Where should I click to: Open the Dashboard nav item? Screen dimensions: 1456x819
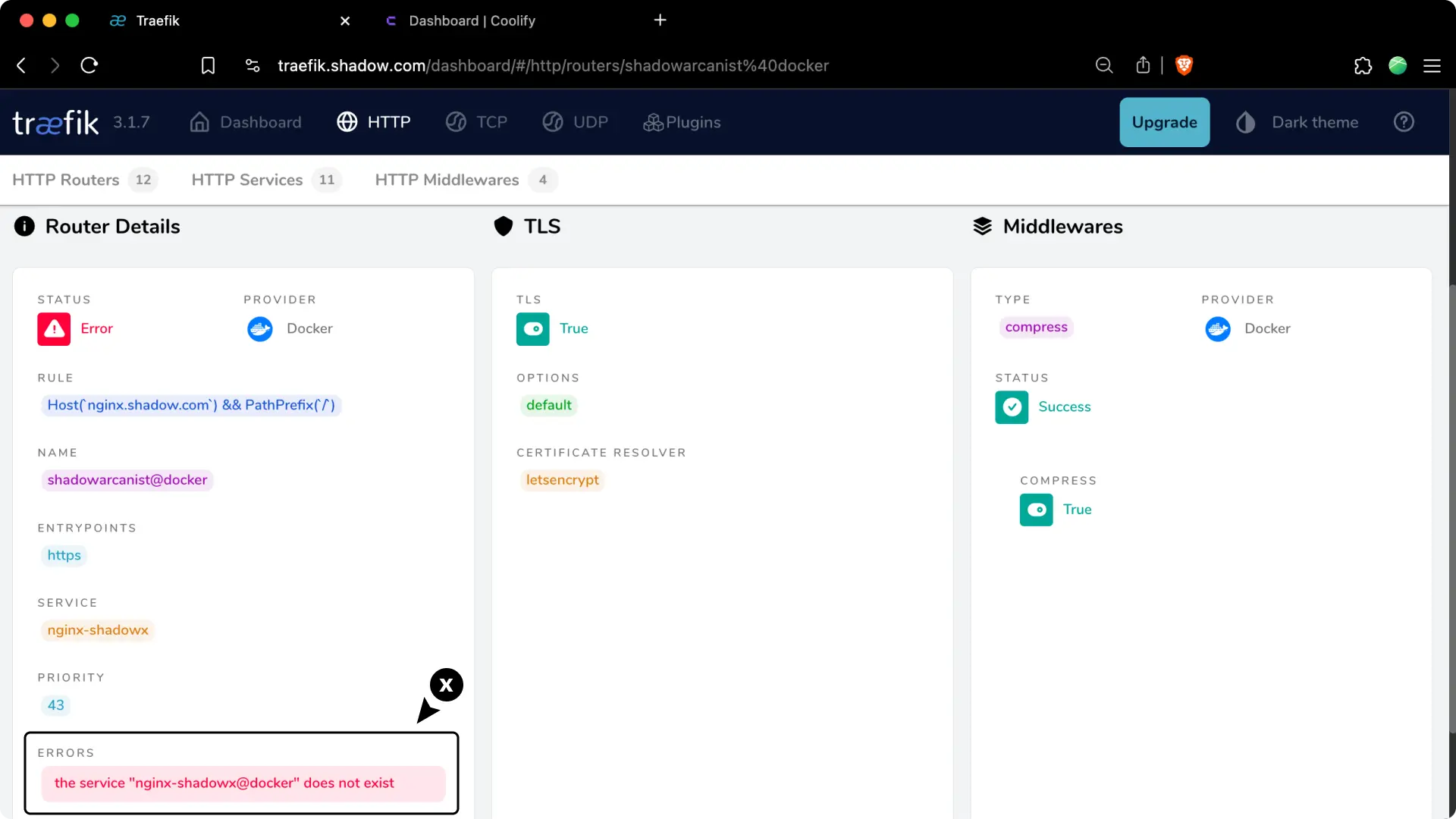tap(245, 122)
